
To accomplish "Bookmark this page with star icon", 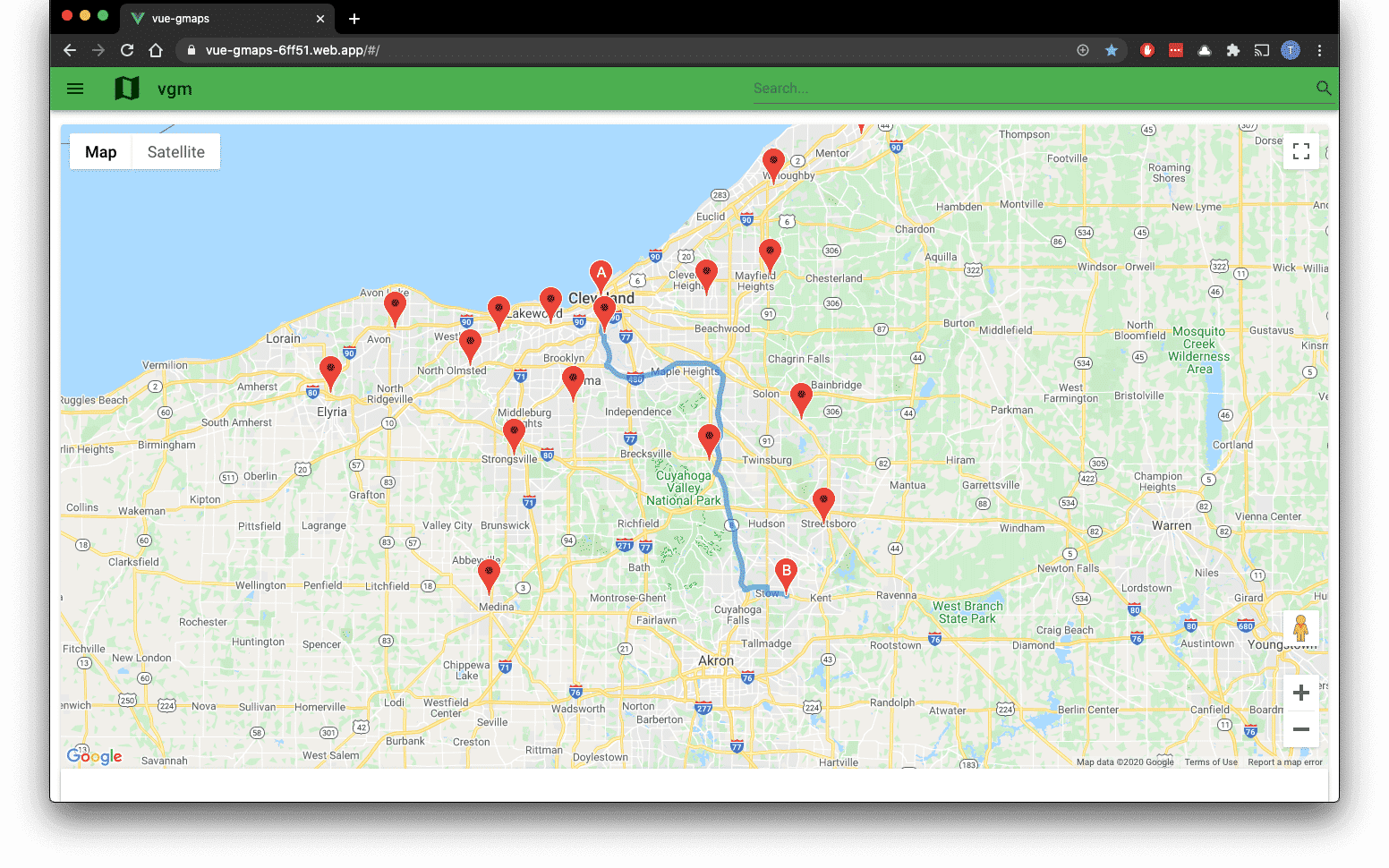I will 1112,50.
